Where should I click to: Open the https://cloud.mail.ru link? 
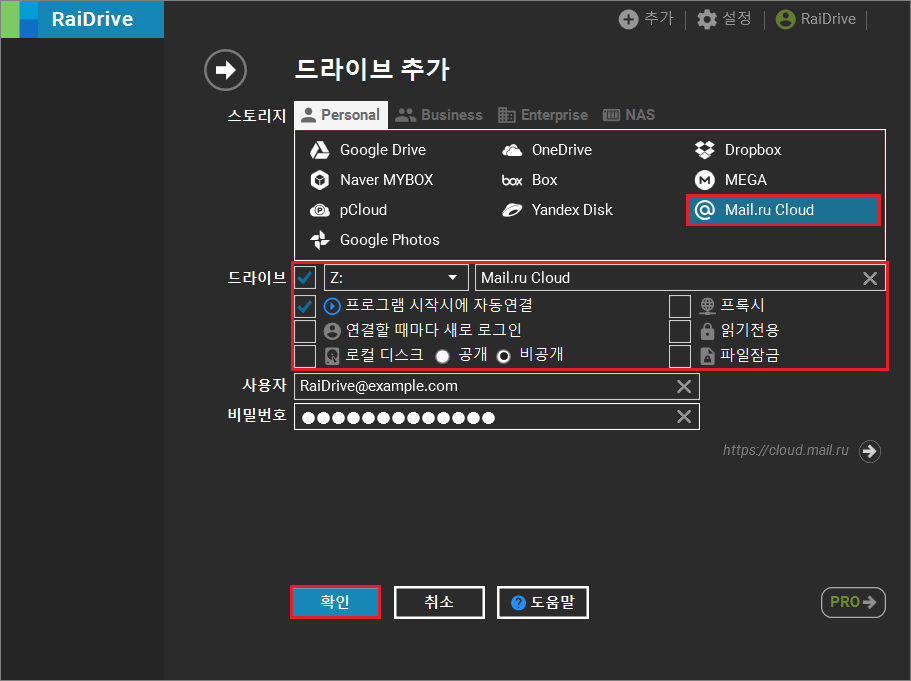(x=786, y=450)
